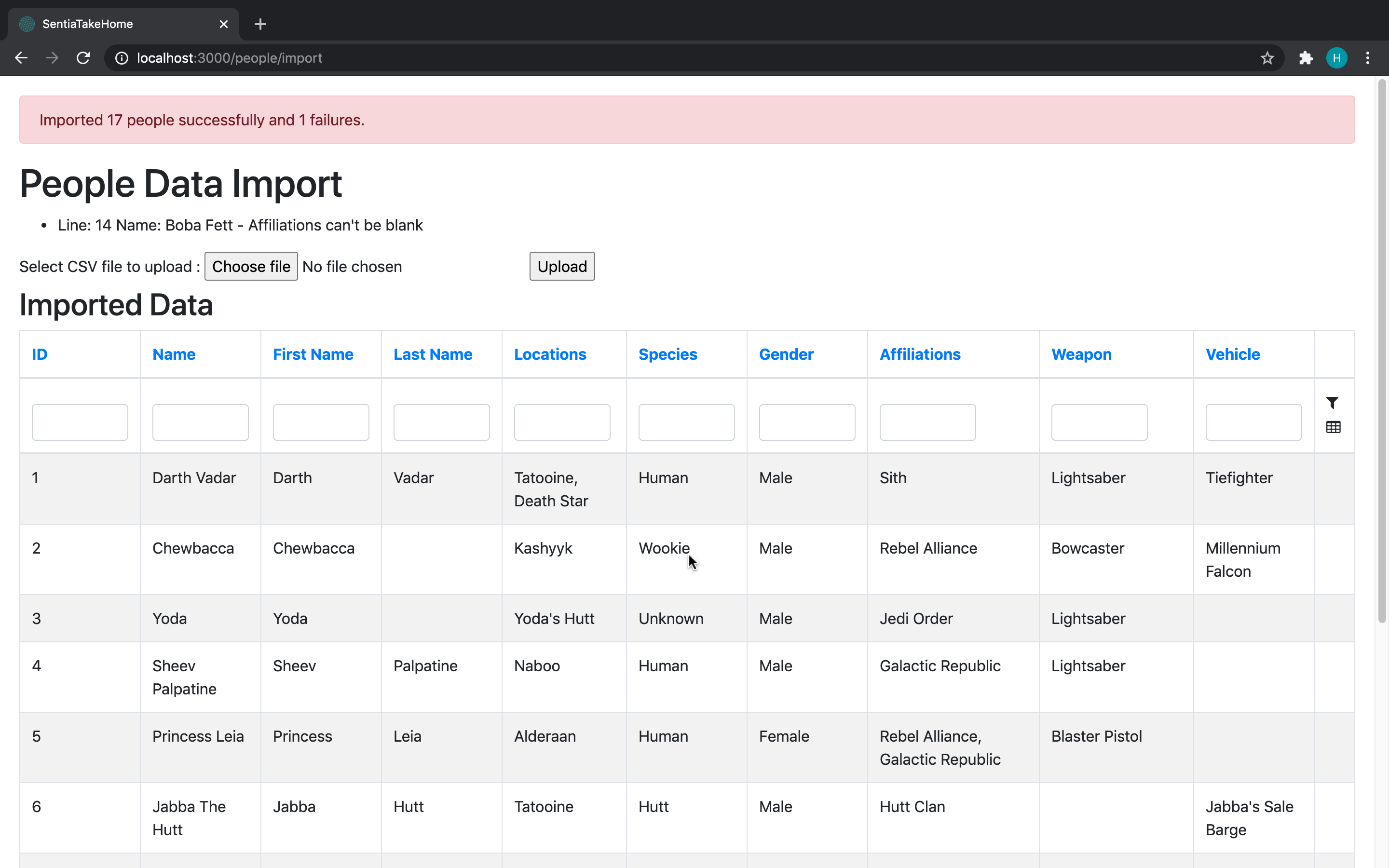1389x868 pixels.
Task: Focus the Weapon filter input field
Action: [x=1099, y=422]
